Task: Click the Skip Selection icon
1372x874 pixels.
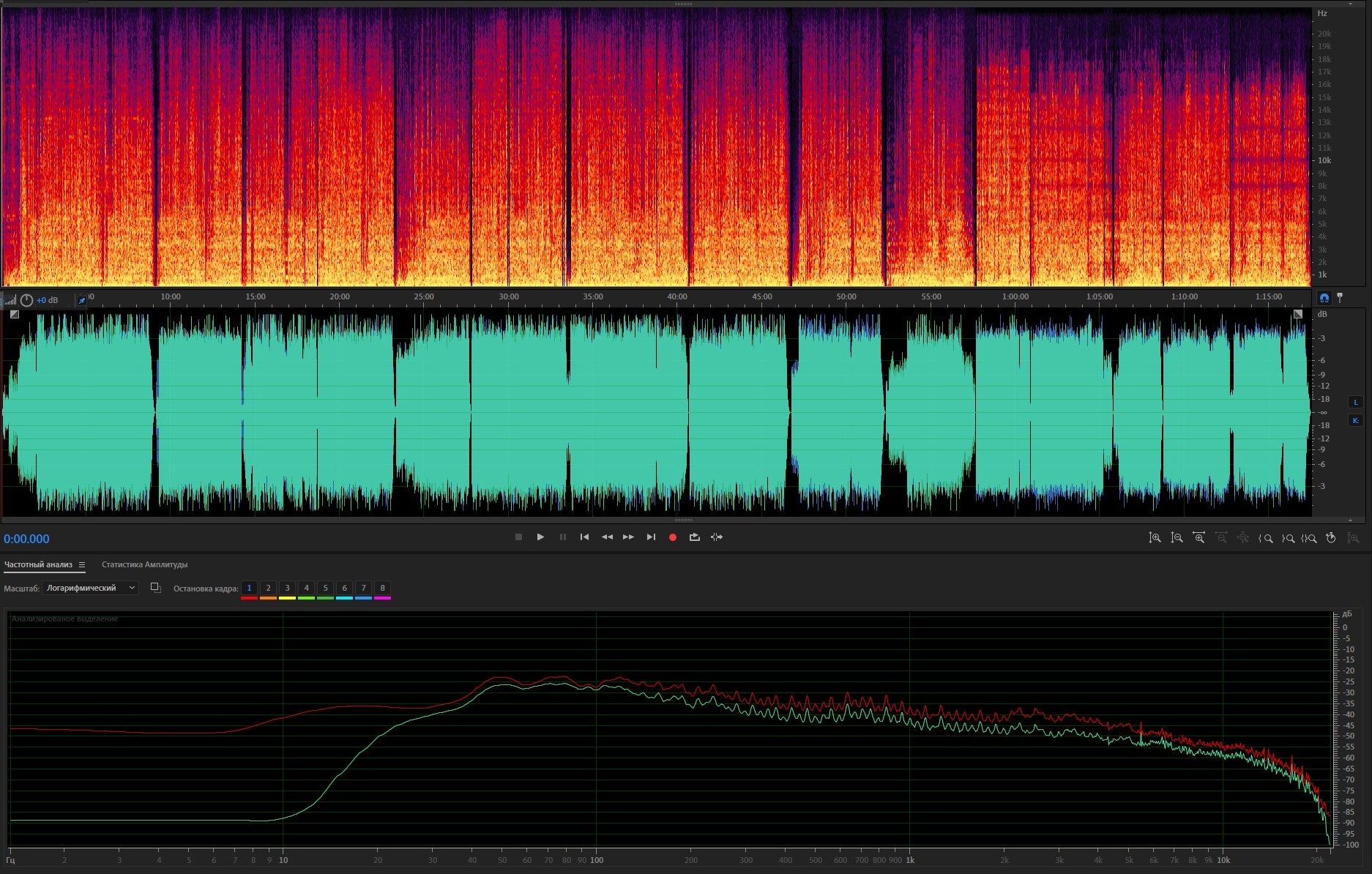Action: click(717, 537)
